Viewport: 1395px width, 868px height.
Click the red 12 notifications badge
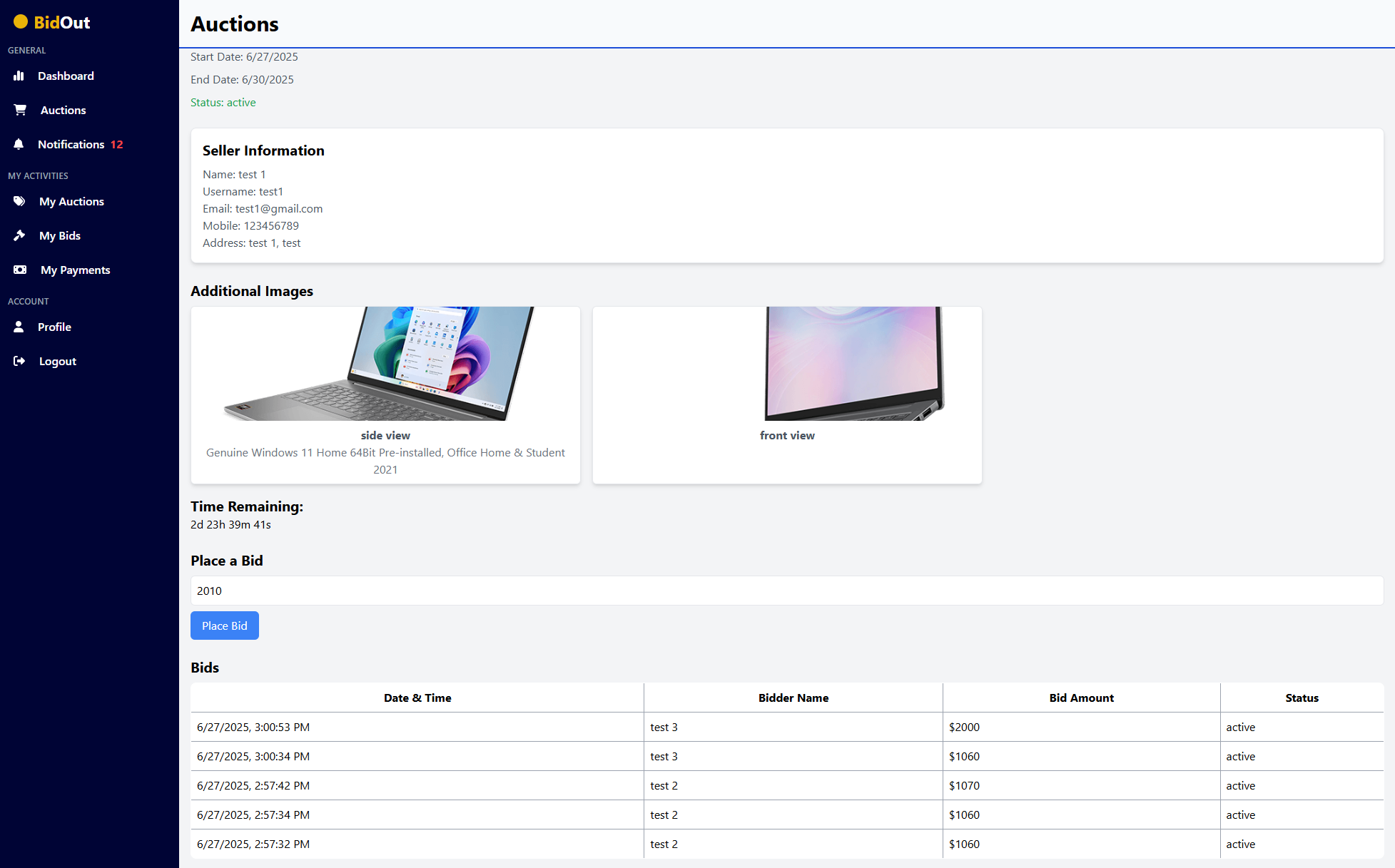117,144
